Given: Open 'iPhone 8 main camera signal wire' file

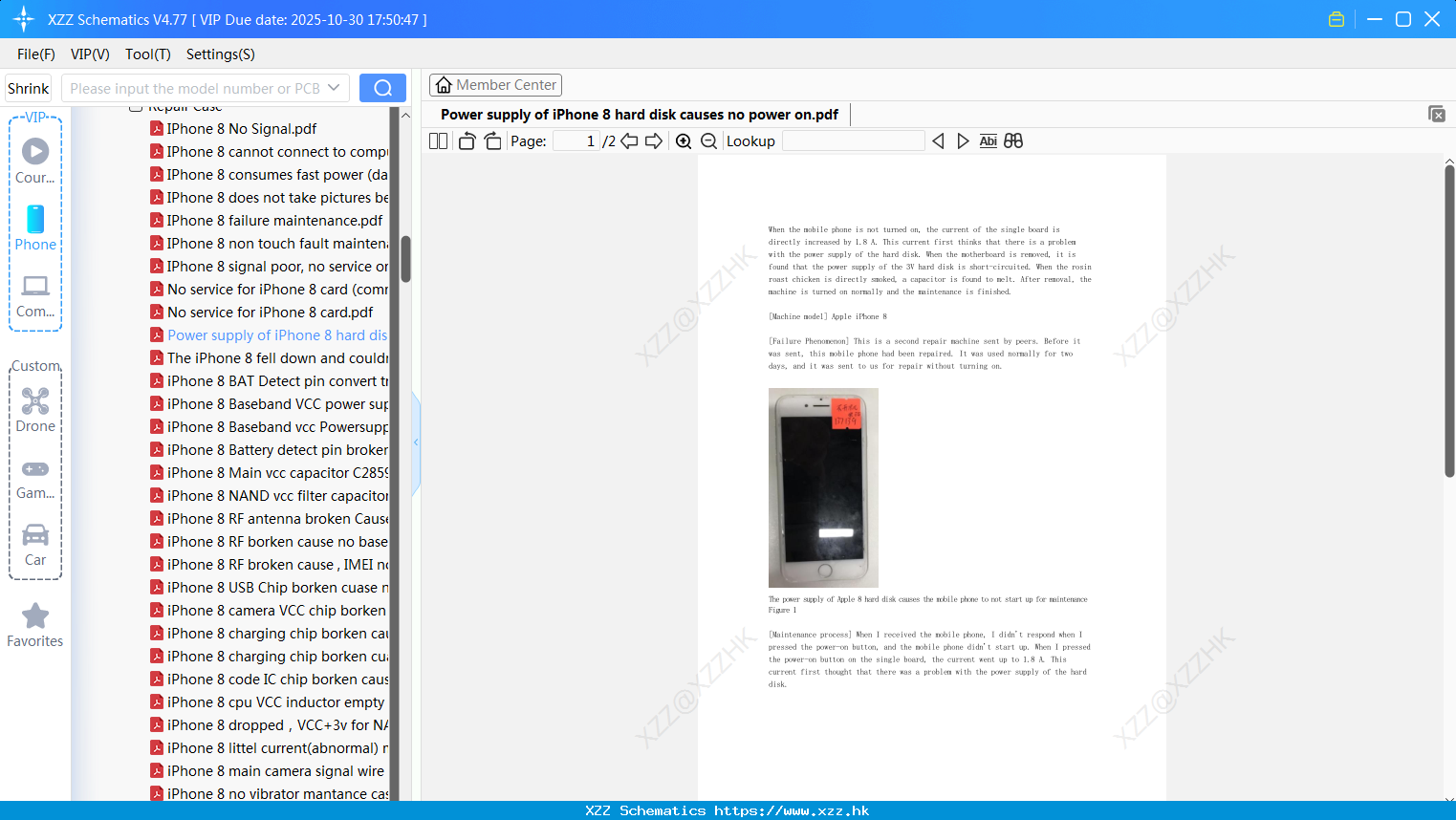Looking at the screenshot, I should coord(267,771).
